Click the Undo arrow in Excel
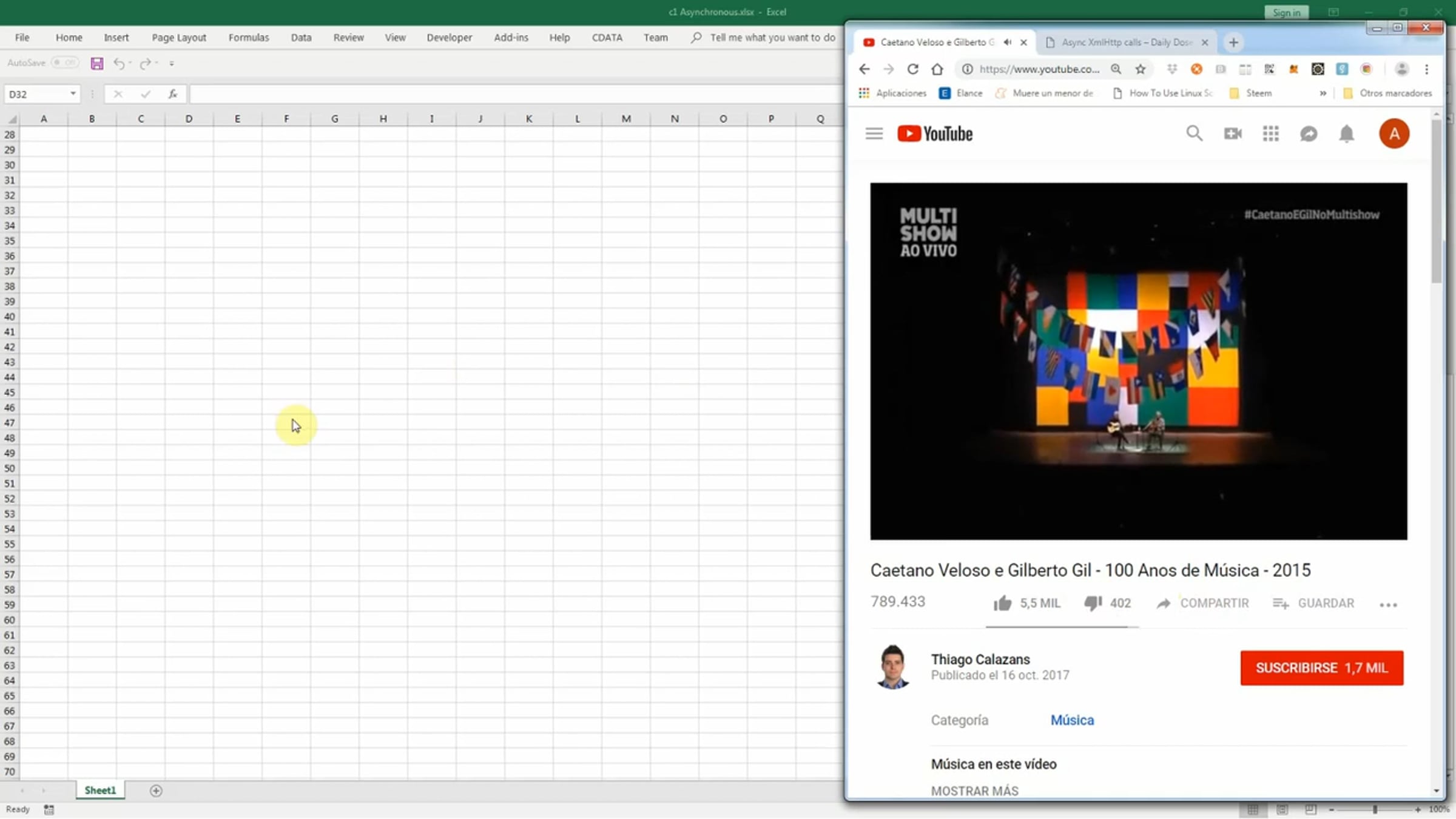The width and height of the screenshot is (1456, 819). tap(119, 63)
